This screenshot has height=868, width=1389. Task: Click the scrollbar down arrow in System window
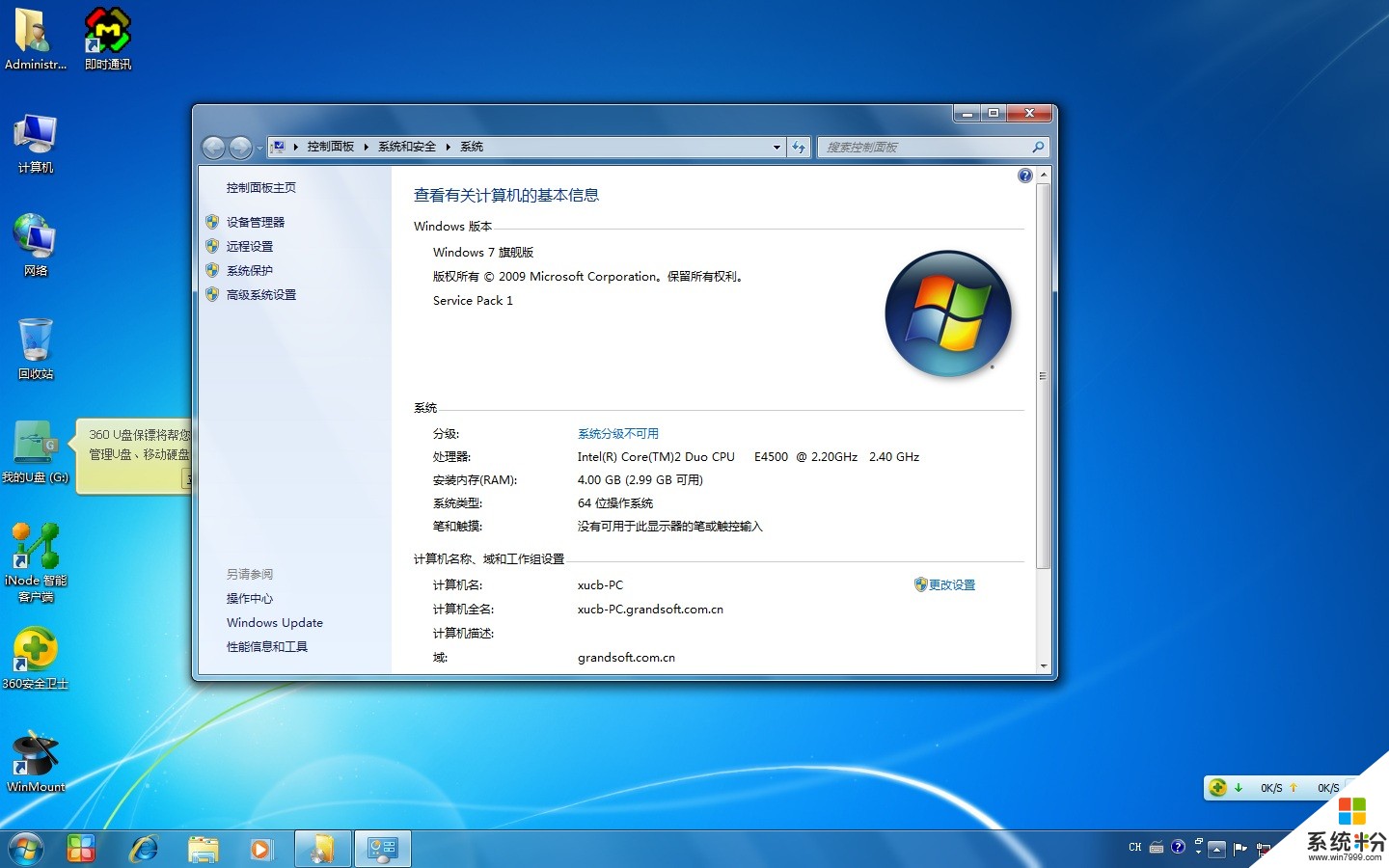pos(1043,665)
